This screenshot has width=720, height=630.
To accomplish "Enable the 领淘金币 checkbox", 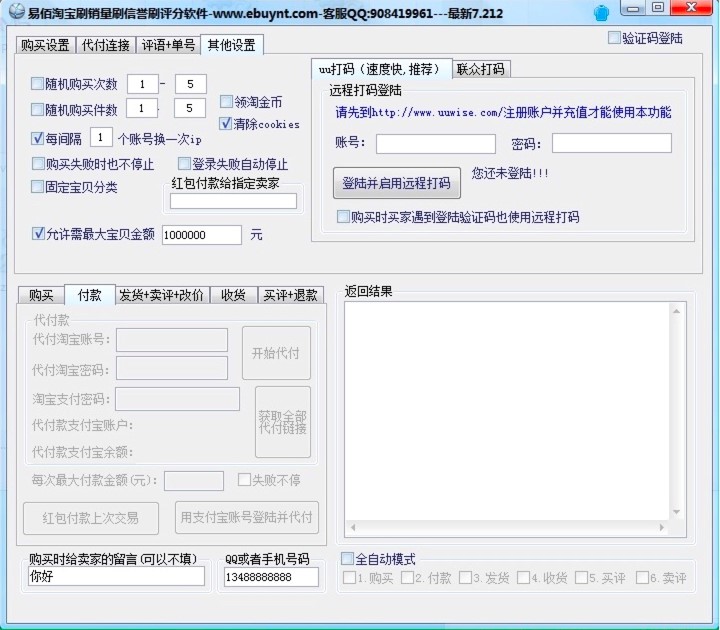I will [226, 102].
